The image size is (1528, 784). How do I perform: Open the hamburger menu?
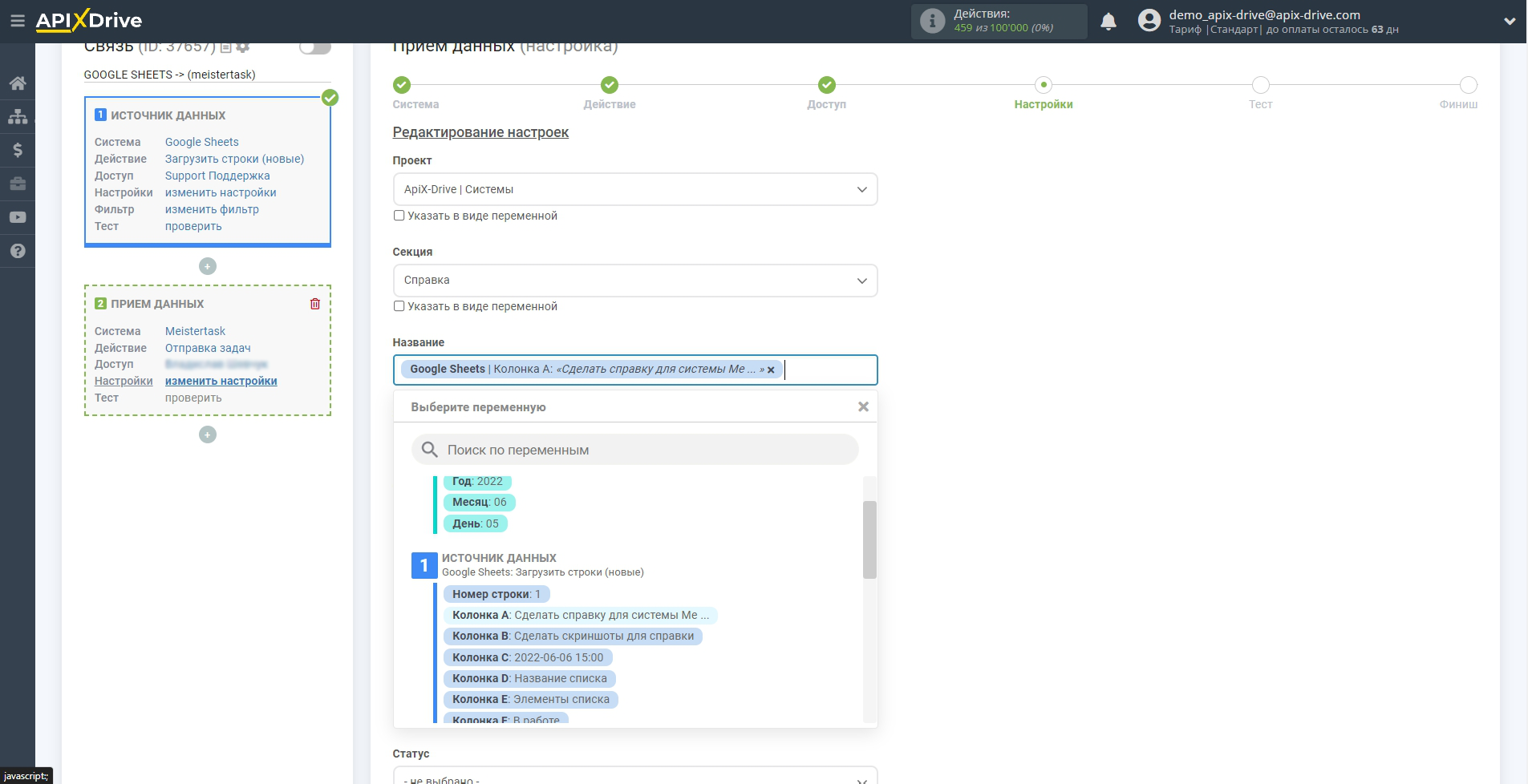[17, 21]
